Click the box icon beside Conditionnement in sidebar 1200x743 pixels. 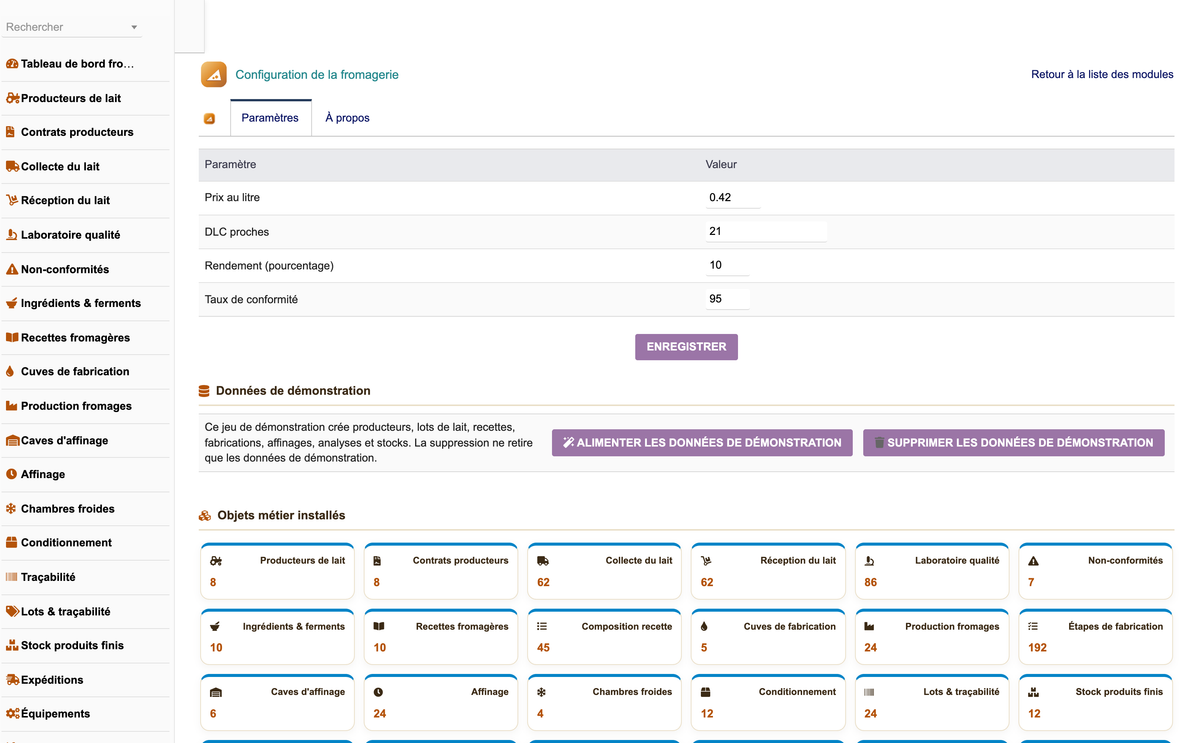(12, 542)
